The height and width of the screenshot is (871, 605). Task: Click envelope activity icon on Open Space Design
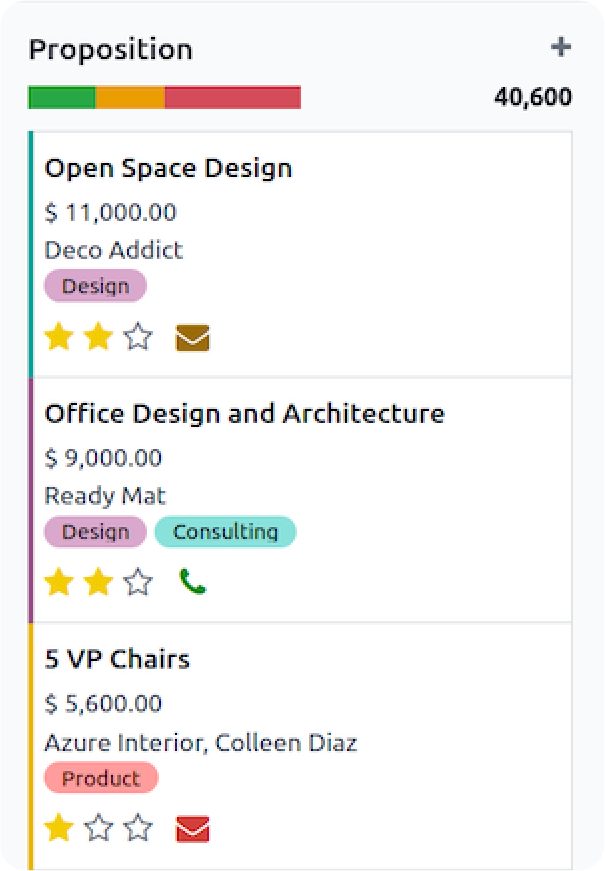point(192,338)
